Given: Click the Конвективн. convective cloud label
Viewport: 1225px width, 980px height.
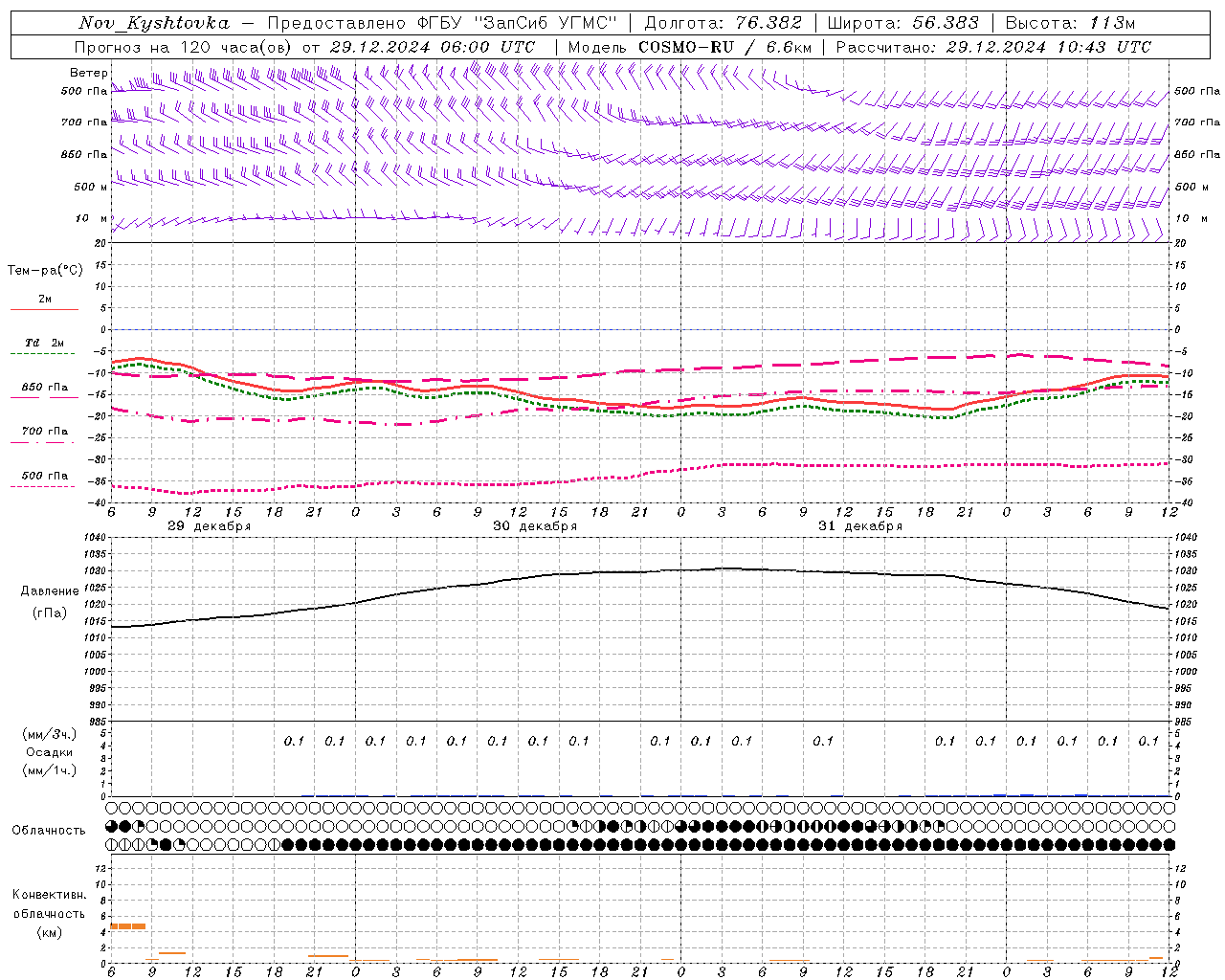Looking at the screenshot, I should click(x=50, y=895).
